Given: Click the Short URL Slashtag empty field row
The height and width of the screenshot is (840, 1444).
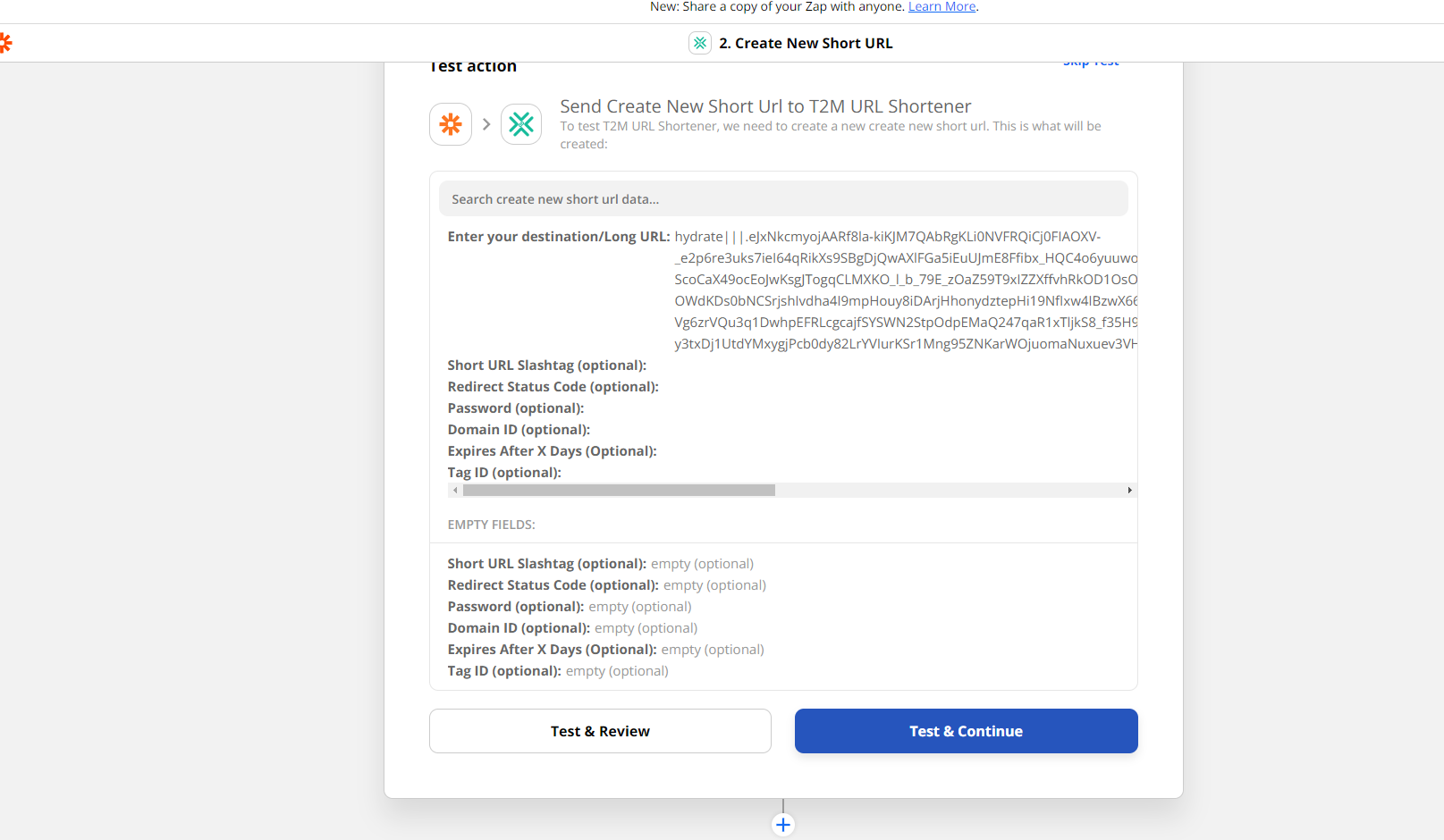Looking at the screenshot, I should [601, 563].
